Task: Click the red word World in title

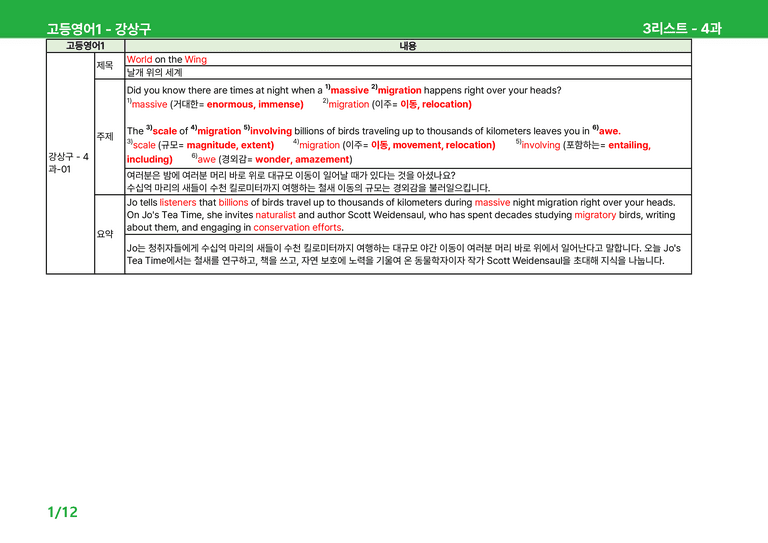Action: pyautogui.click(x=140, y=59)
